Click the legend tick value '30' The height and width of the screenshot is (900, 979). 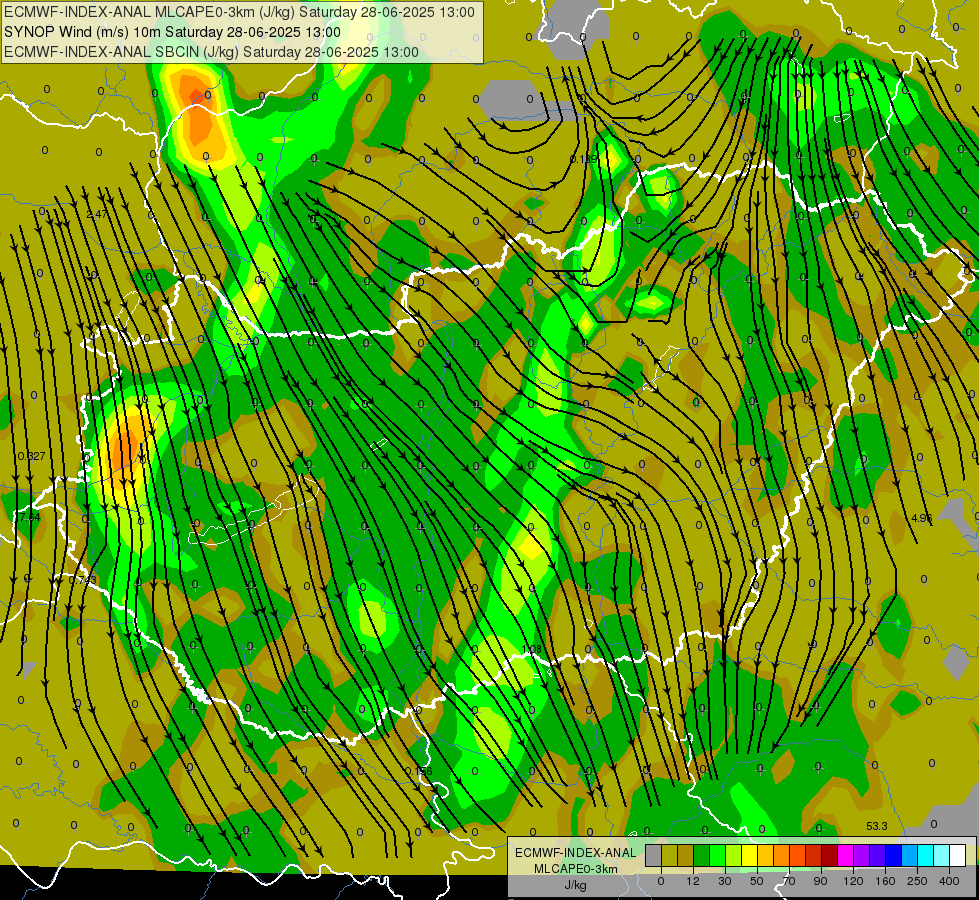point(725,881)
